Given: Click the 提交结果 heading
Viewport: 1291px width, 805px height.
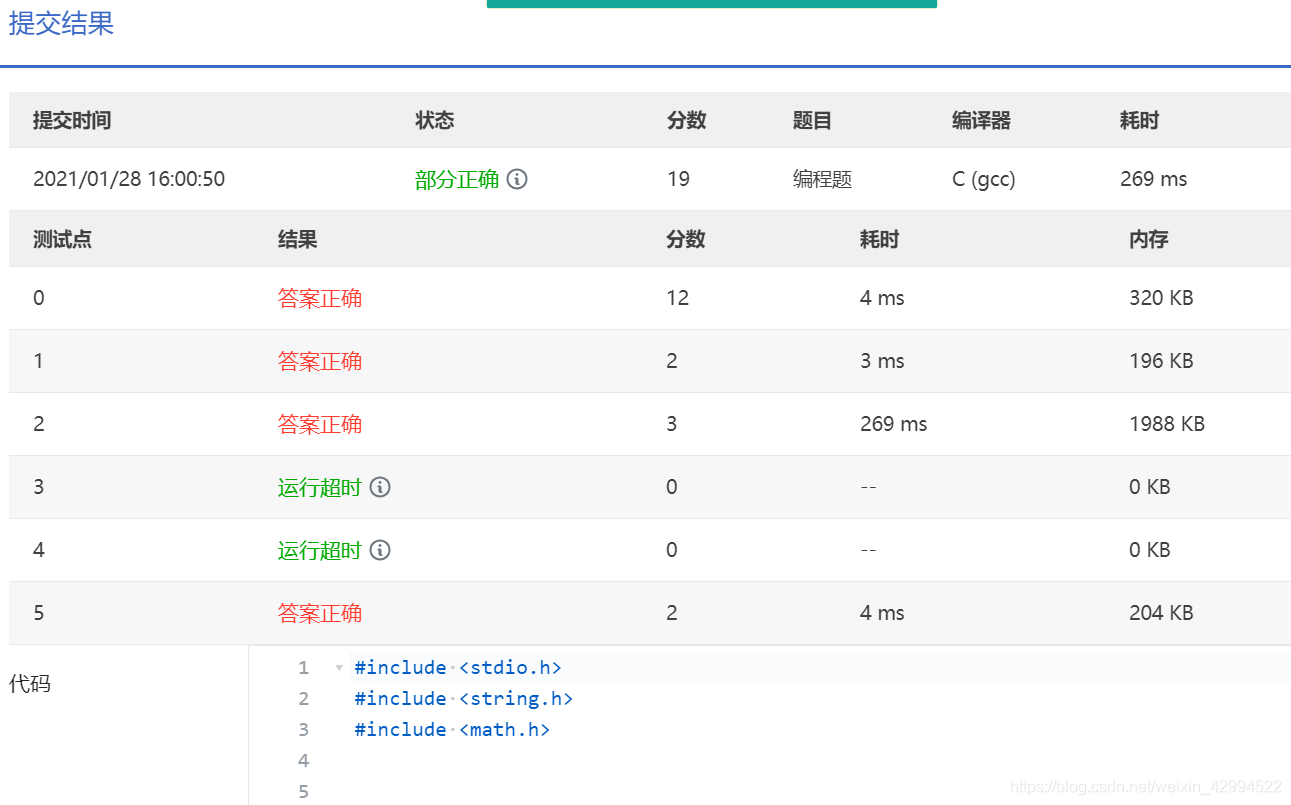Looking at the screenshot, I should pos(61,24).
